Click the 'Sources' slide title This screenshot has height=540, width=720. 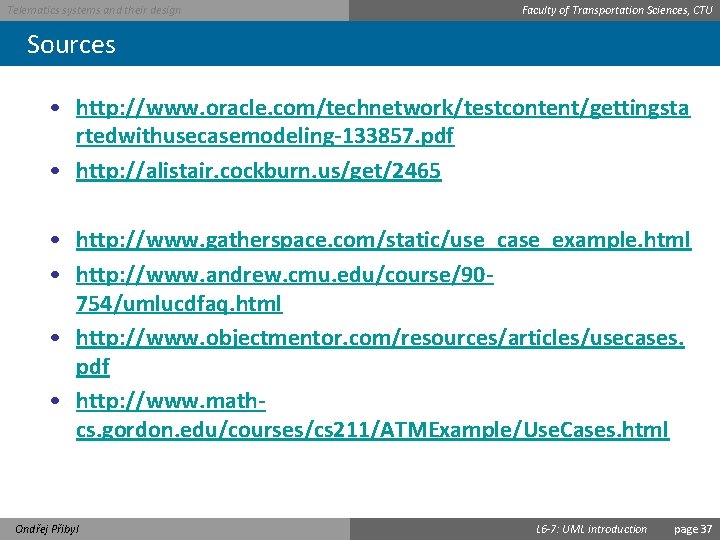71,45
